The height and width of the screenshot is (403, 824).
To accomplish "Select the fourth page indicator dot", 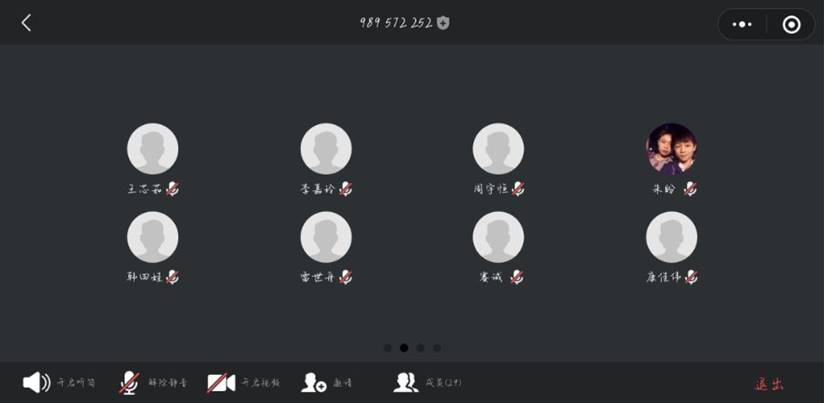I will (x=437, y=348).
